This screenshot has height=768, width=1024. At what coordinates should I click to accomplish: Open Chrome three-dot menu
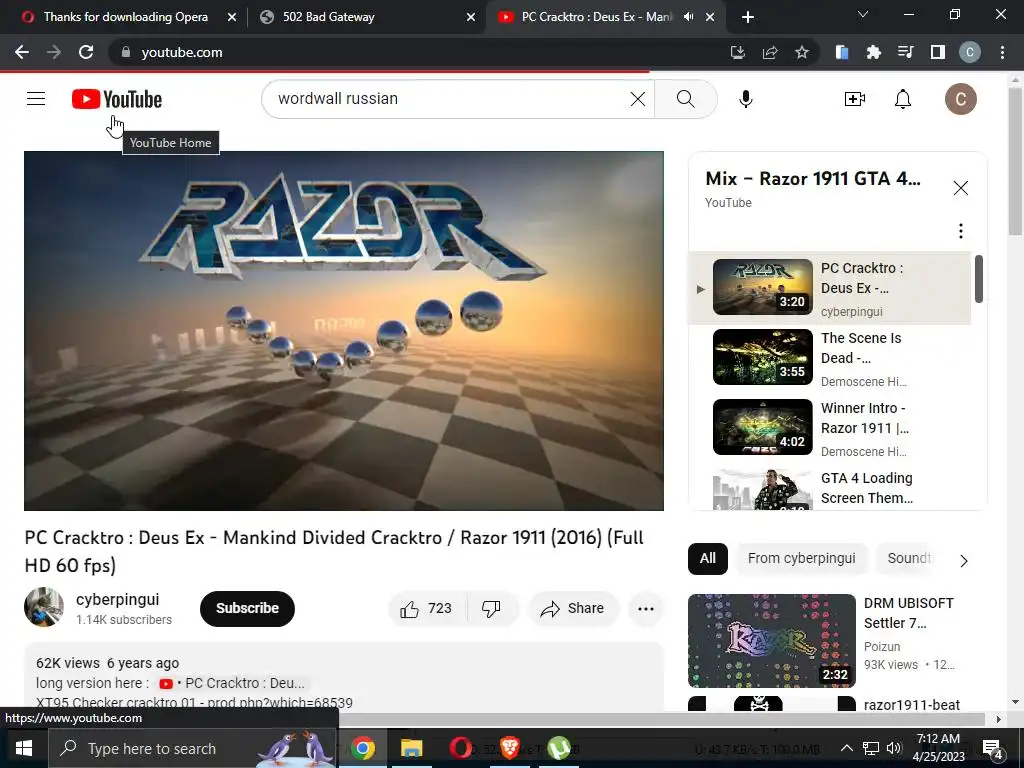[1002, 52]
